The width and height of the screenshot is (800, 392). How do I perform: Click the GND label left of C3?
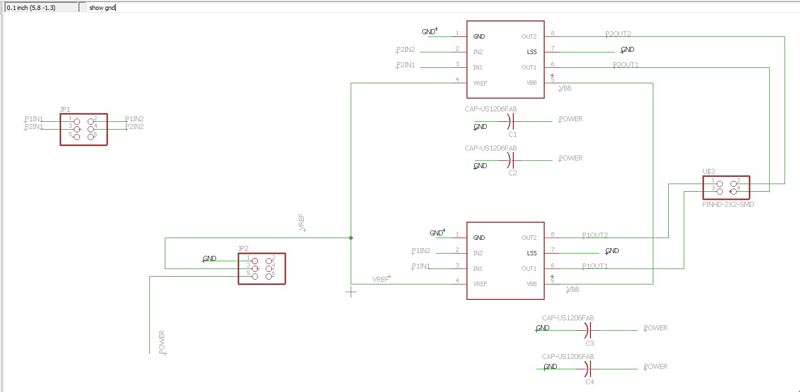pos(542,328)
